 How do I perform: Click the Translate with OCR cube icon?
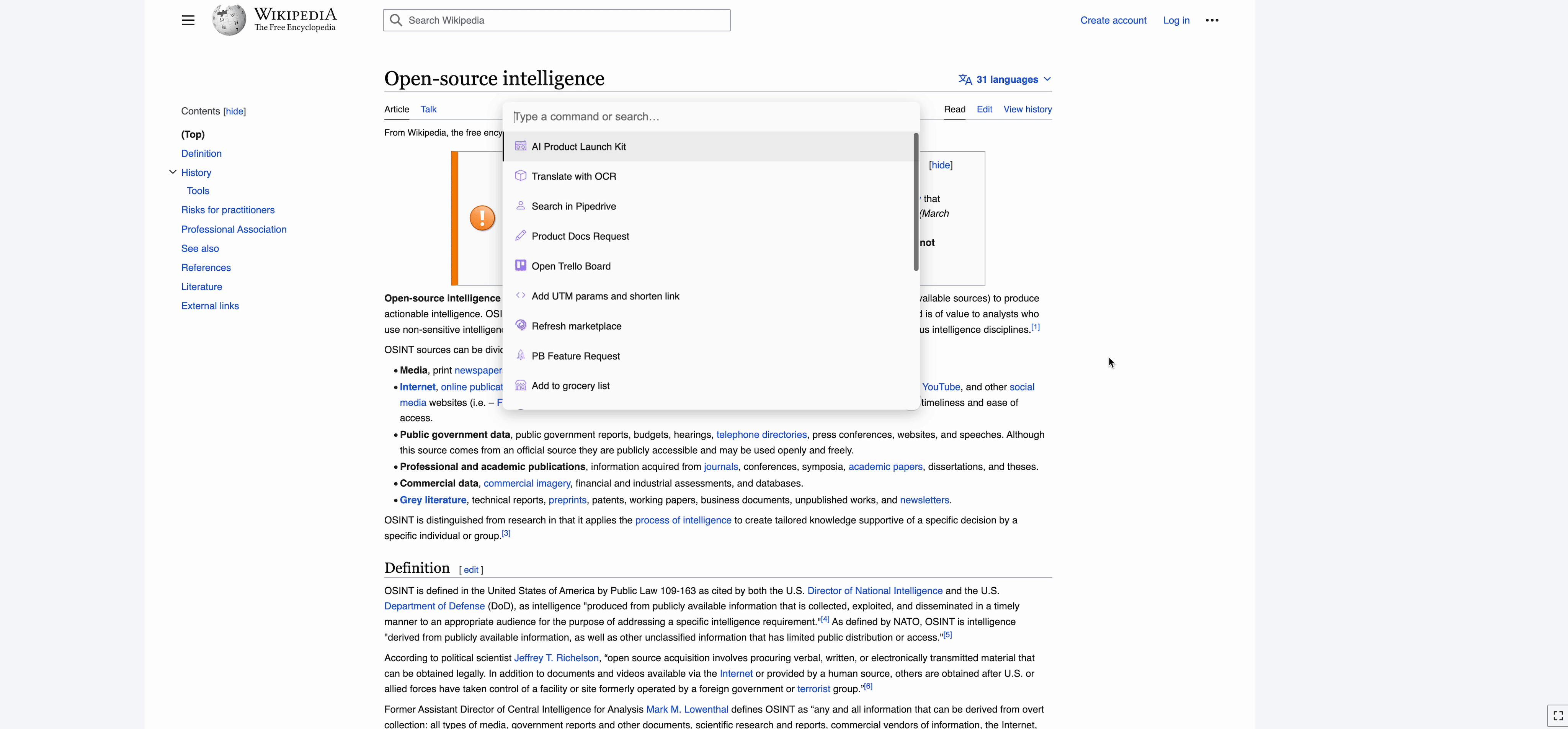(521, 176)
